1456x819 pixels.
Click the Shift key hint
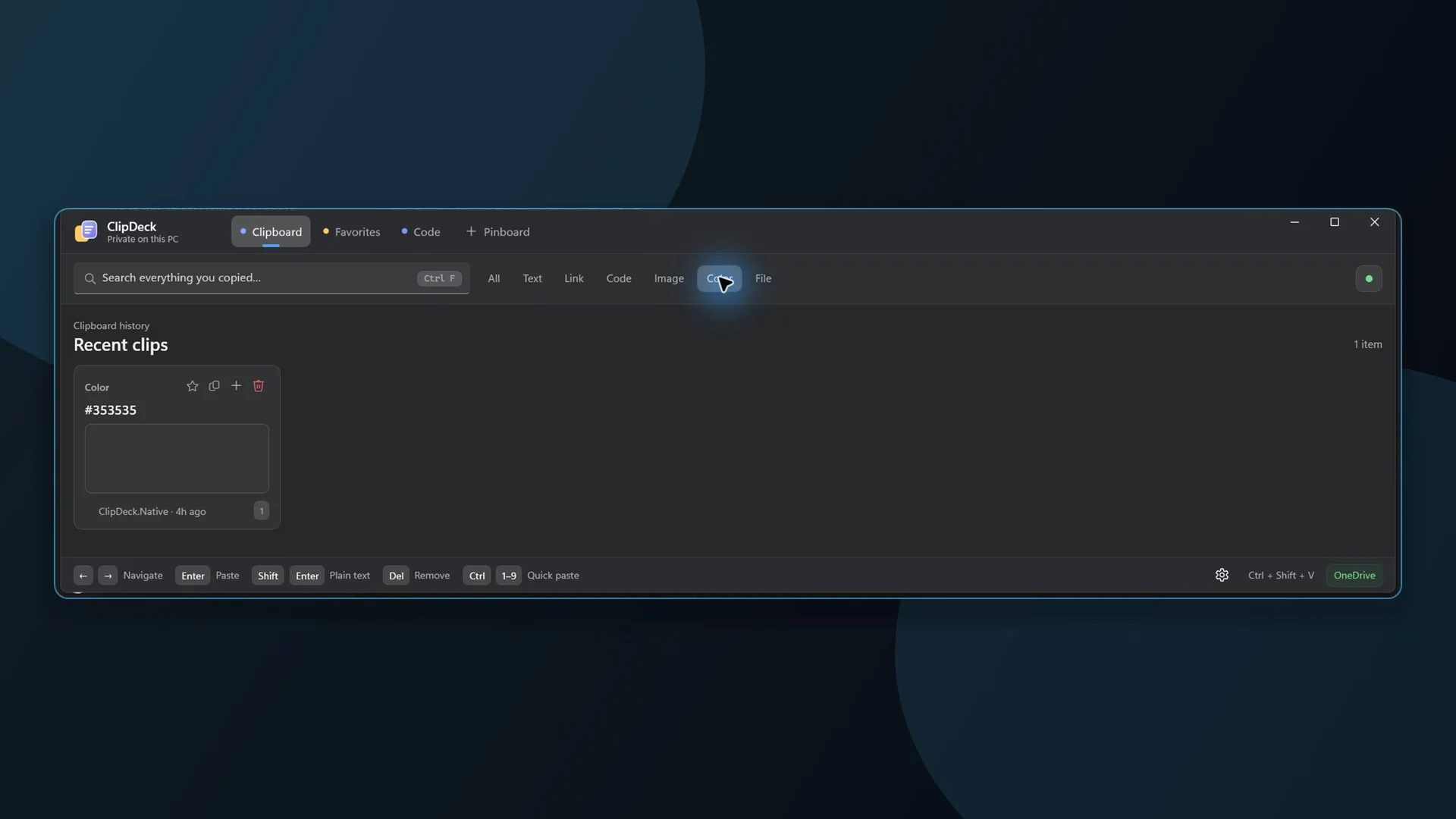268,576
